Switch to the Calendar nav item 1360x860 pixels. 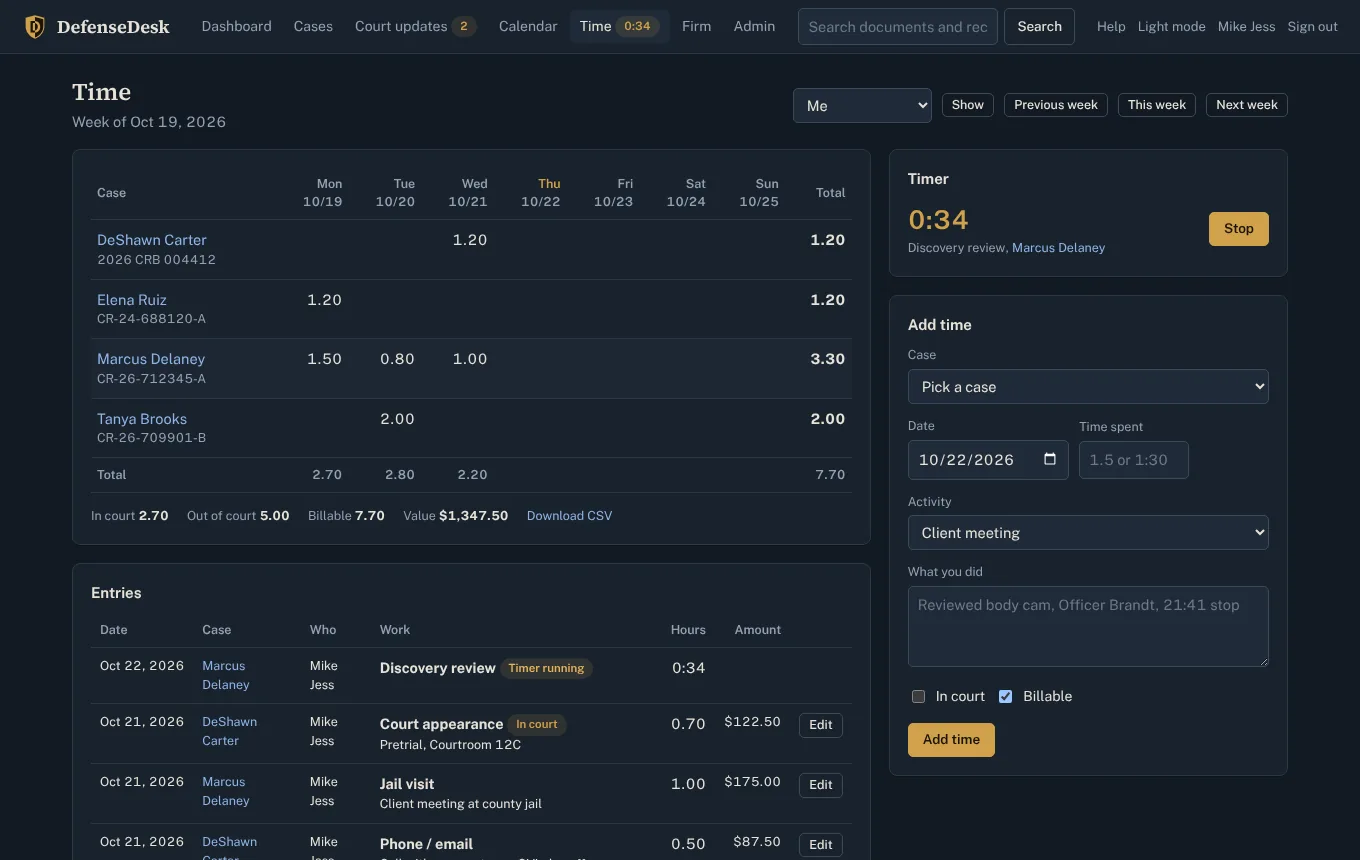point(528,26)
